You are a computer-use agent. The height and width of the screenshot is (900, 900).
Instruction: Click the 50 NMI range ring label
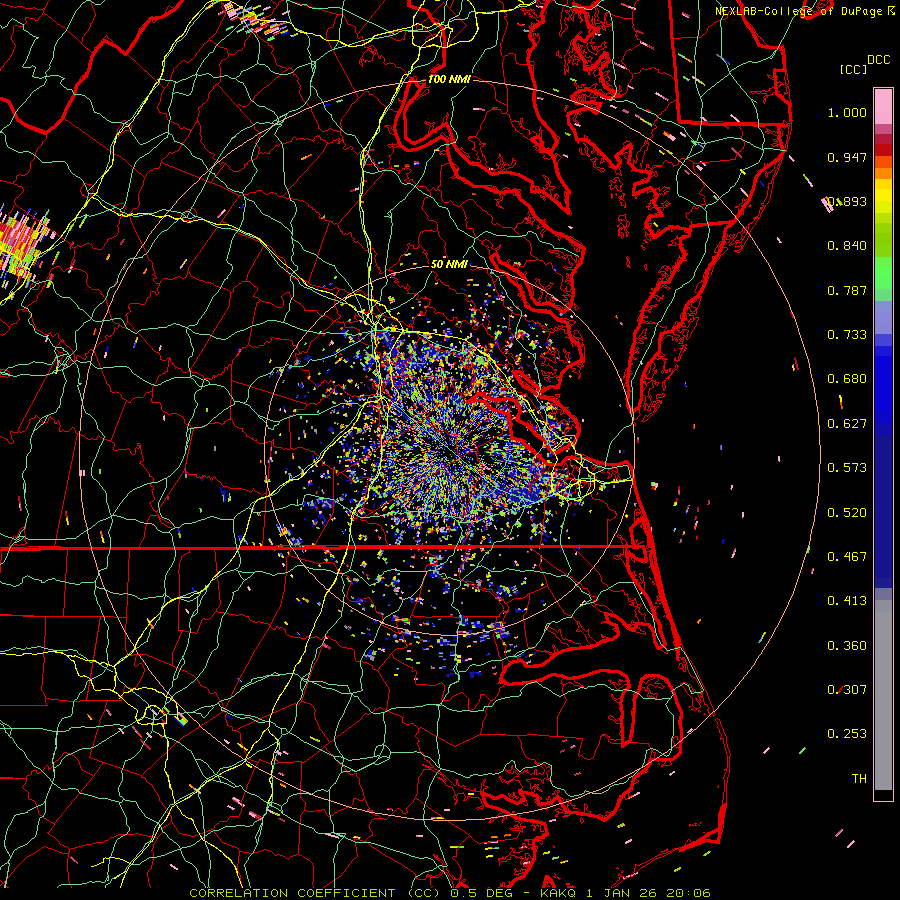tap(449, 264)
